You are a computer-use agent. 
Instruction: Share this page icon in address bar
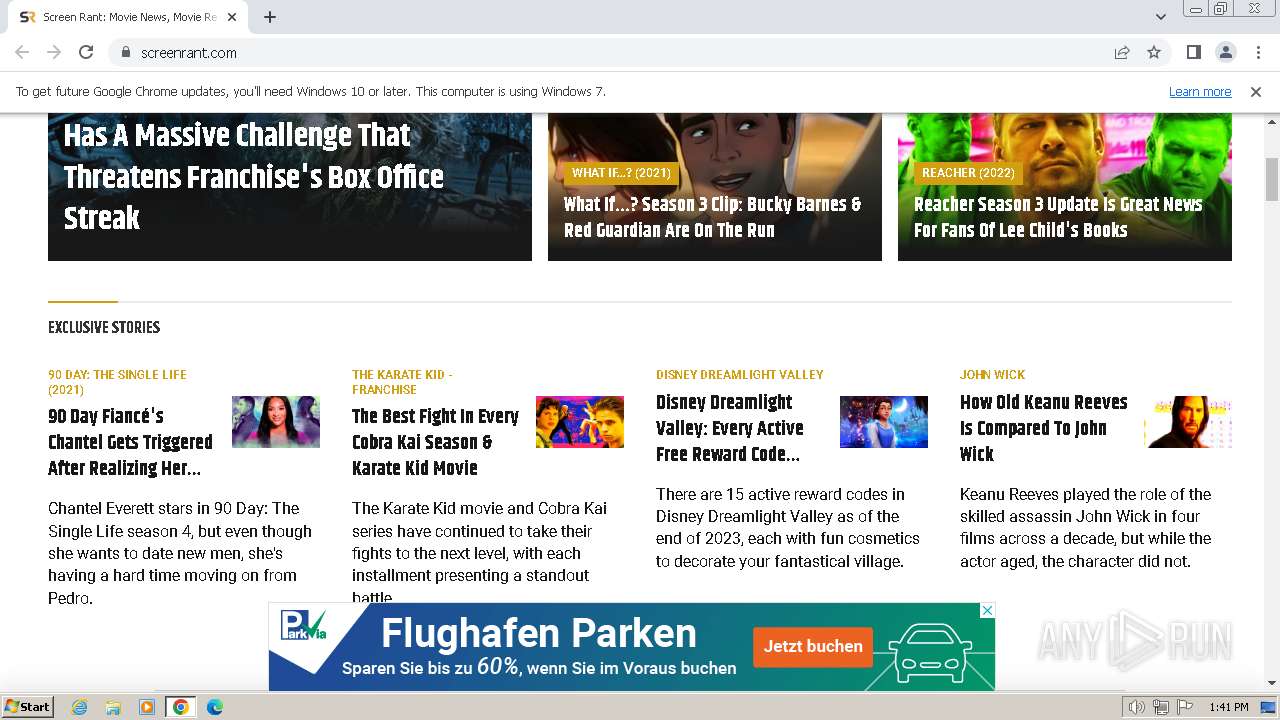(x=1122, y=52)
